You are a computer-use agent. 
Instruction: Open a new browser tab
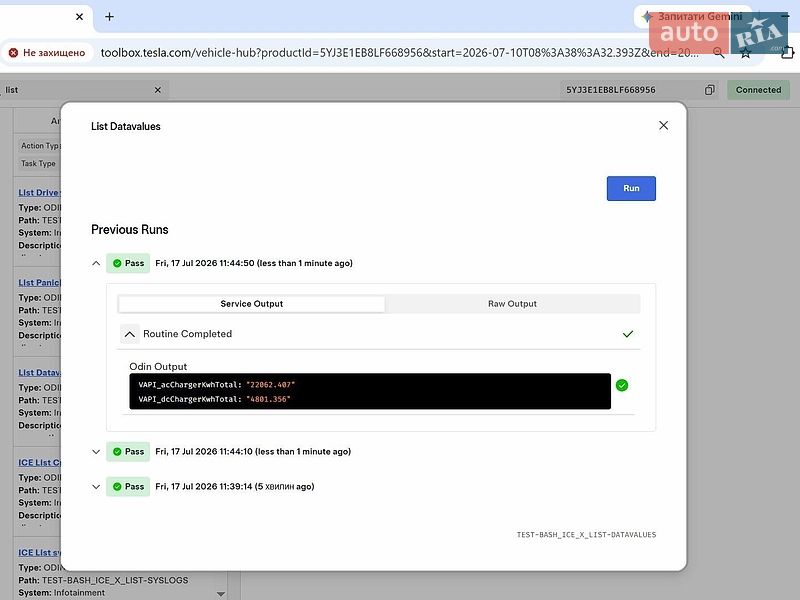(x=109, y=17)
